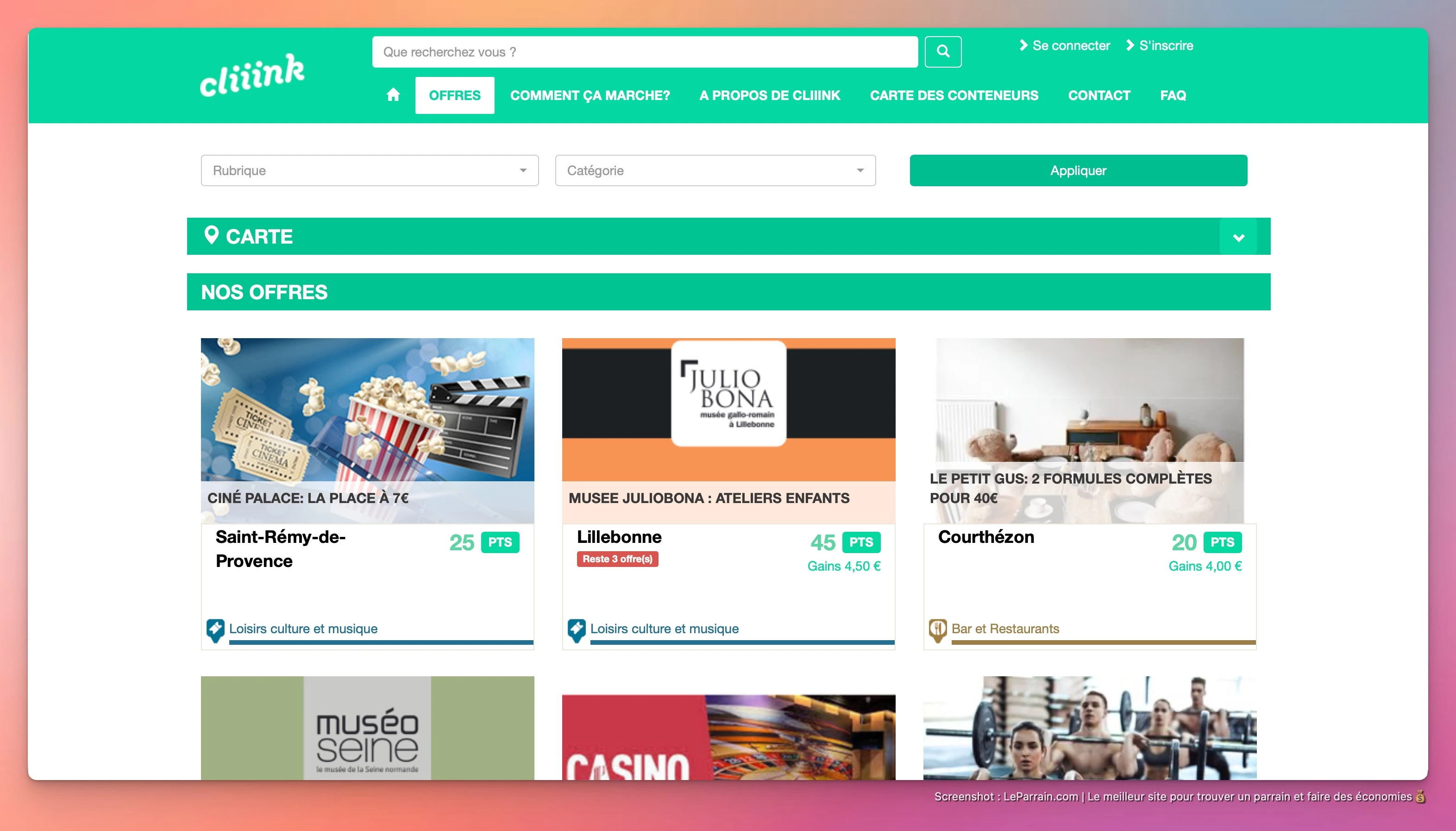Go to CARTE DES CONTENEURS page

pyautogui.click(x=954, y=95)
